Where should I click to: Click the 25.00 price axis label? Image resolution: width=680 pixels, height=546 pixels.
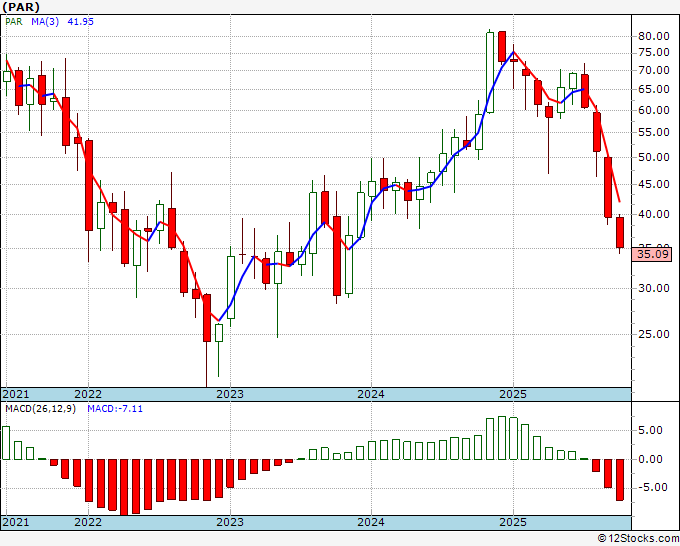(x=654, y=334)
